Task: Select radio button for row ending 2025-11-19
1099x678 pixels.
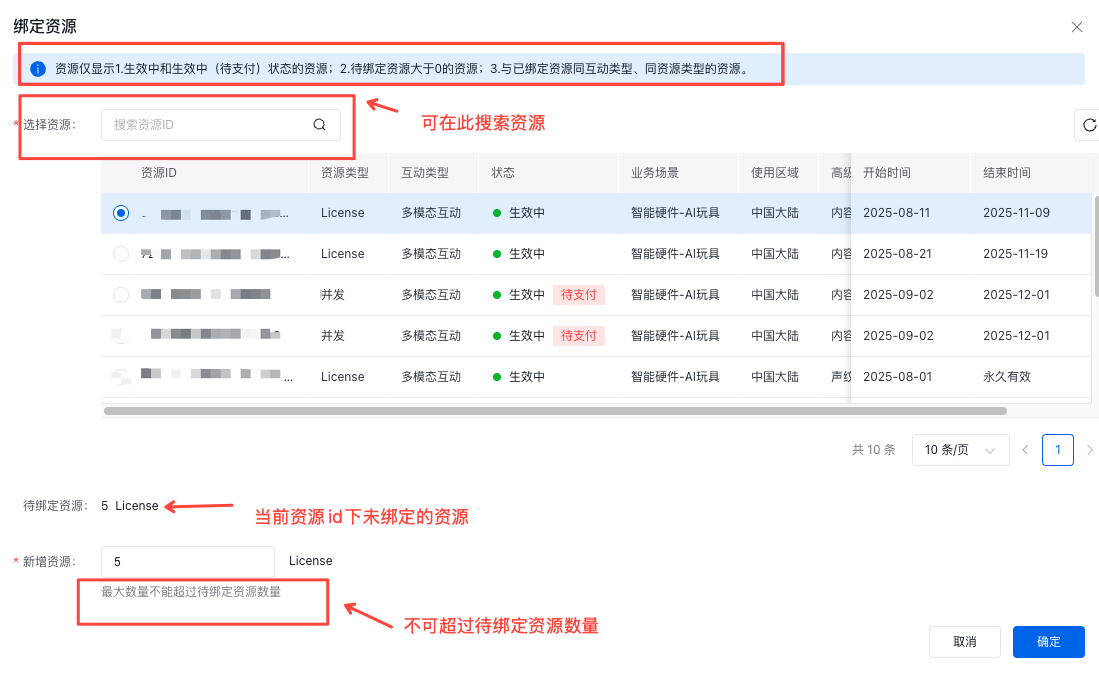Action: [121, 254]
